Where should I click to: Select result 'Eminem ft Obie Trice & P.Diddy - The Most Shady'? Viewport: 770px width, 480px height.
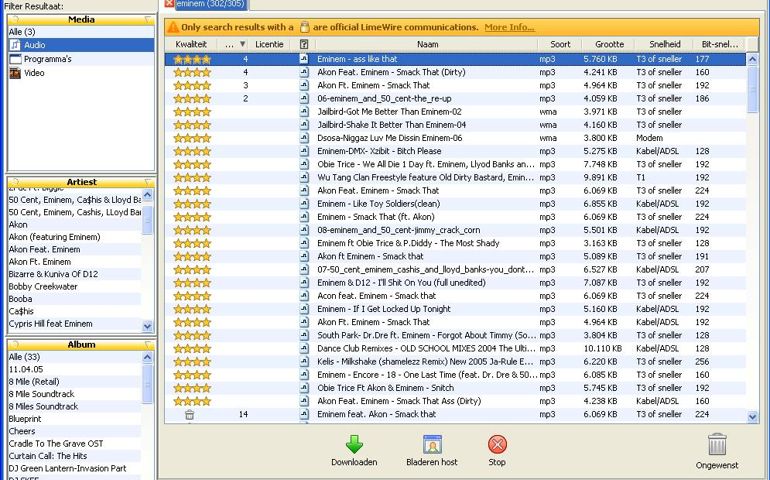(455, 244)
